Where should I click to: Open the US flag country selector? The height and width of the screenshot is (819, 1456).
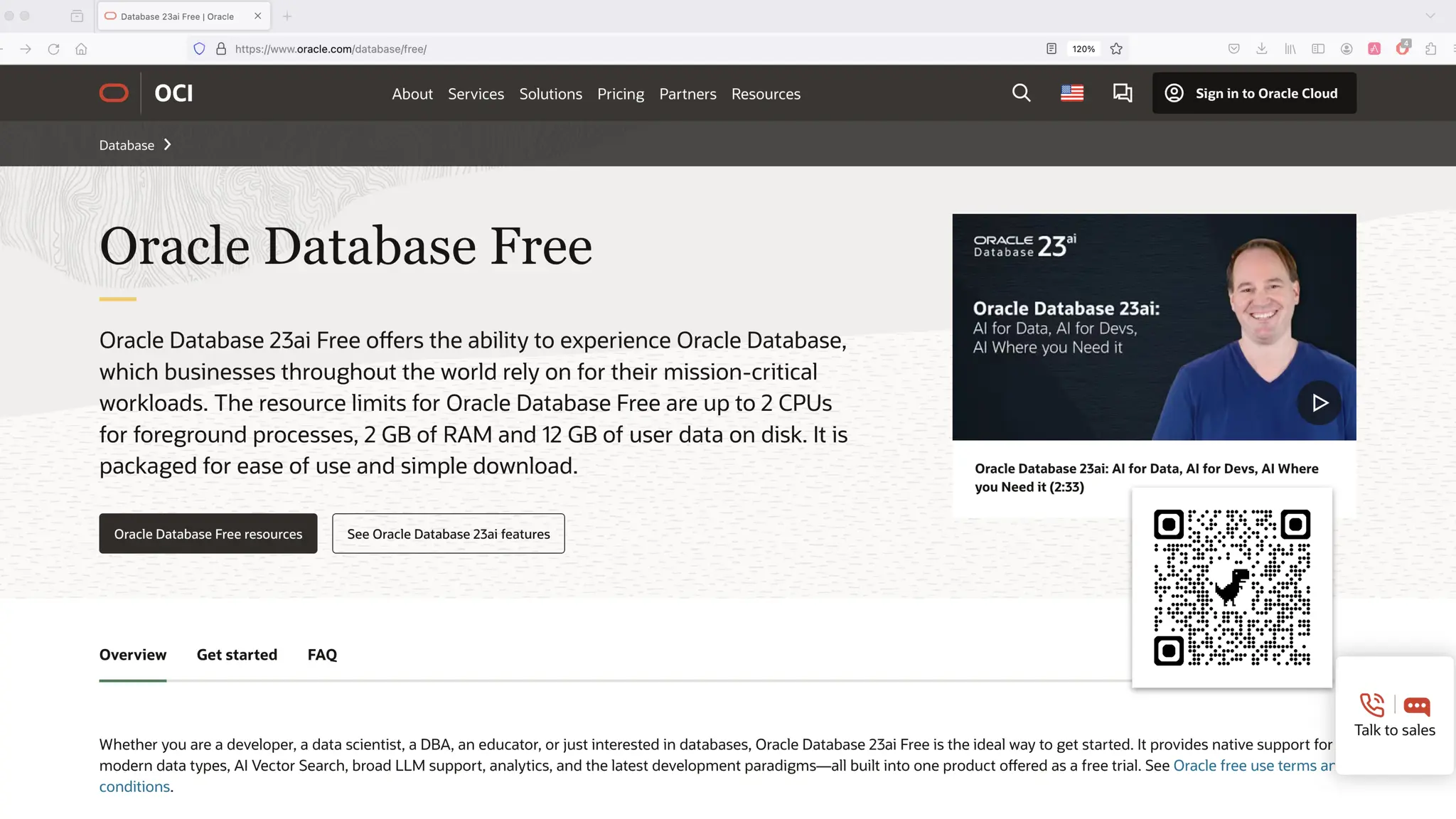click(1071, 93)
